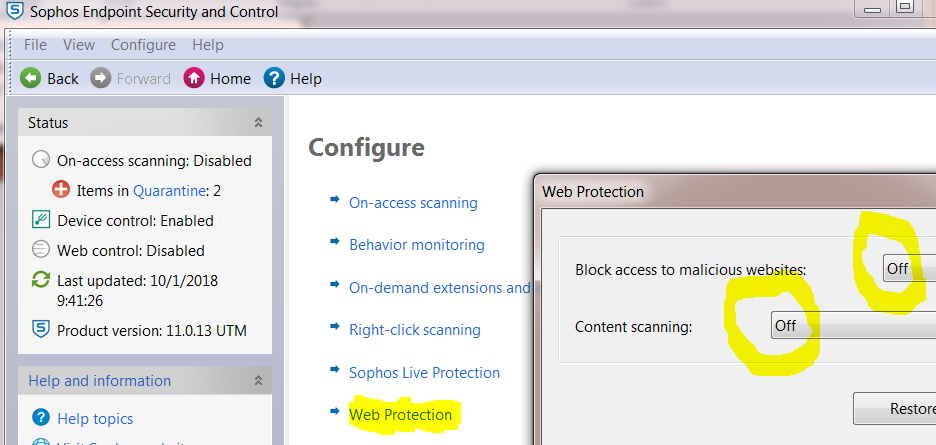Viewport: 936px width, 445px height.
Task: Click the Forward toolbar label
Action: pyautogui.click(x=143, y=79)
